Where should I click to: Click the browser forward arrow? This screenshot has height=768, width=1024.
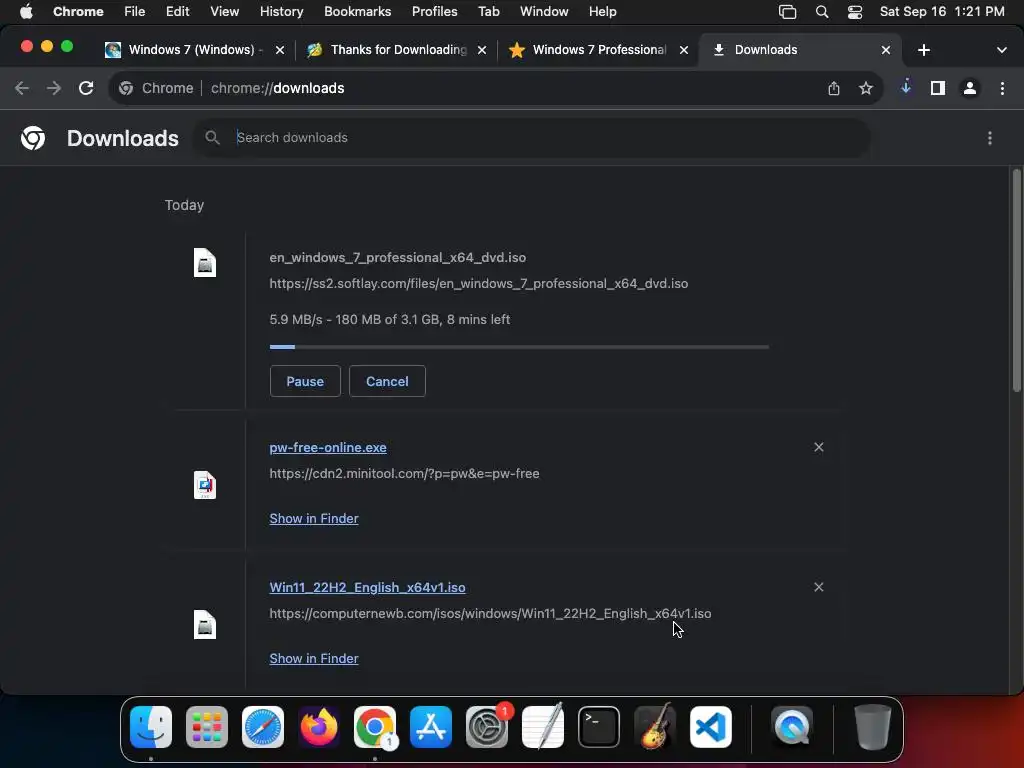(54, 88)
